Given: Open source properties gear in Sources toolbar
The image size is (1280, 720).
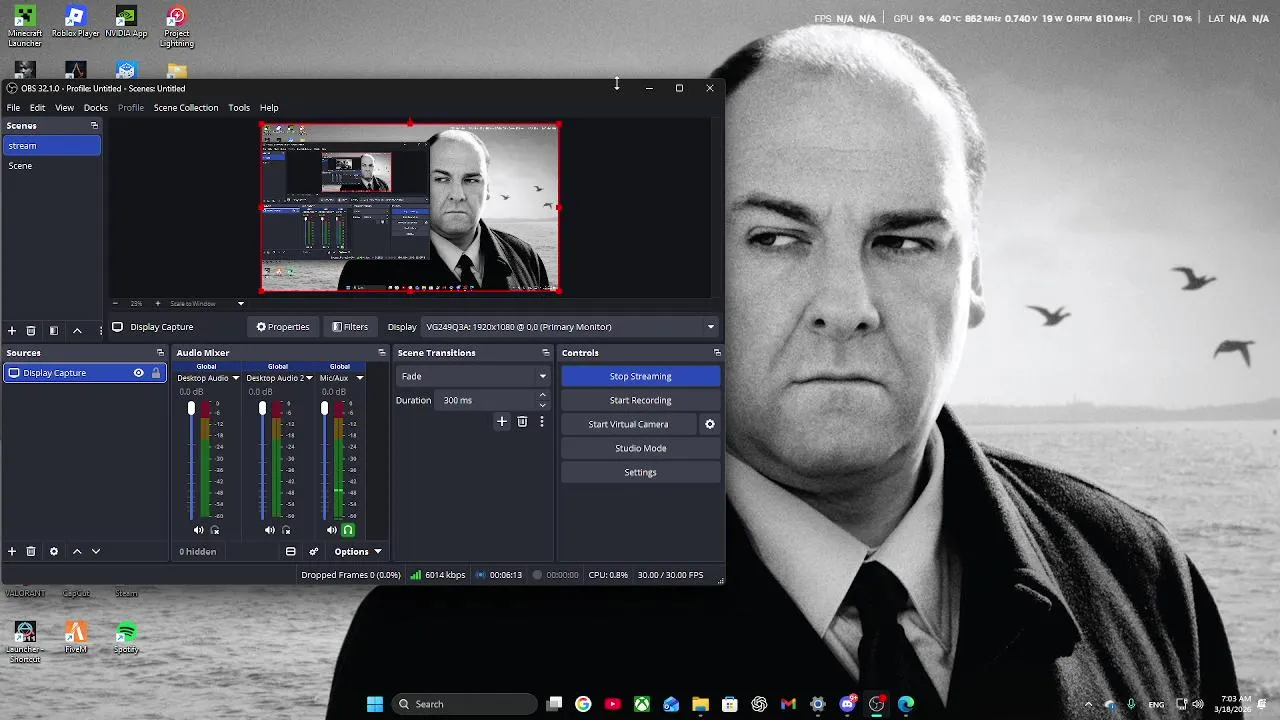Looking at the screenshot, I should (54, 551).
